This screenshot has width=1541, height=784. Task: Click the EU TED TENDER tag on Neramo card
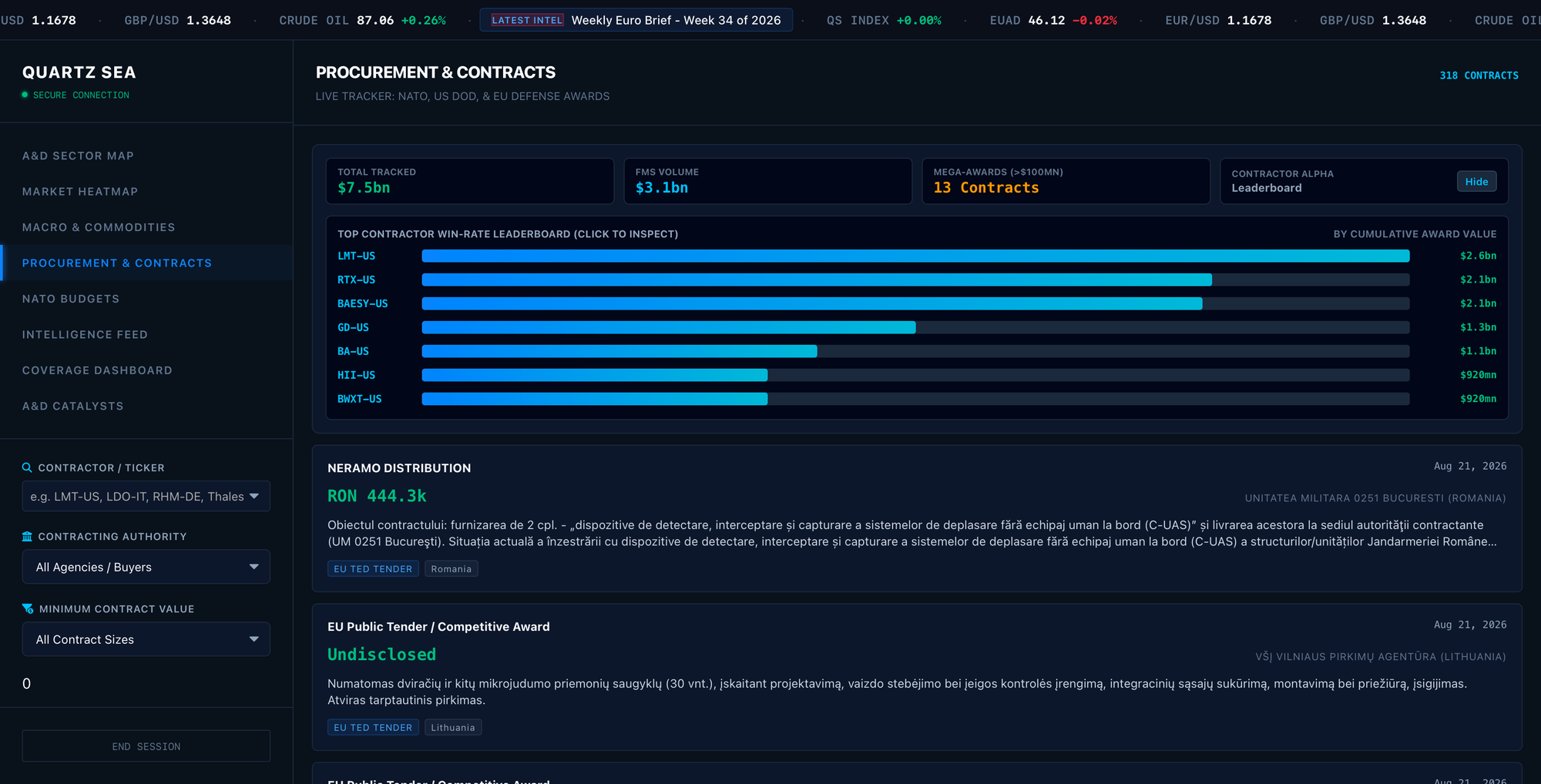click(373, 568)
